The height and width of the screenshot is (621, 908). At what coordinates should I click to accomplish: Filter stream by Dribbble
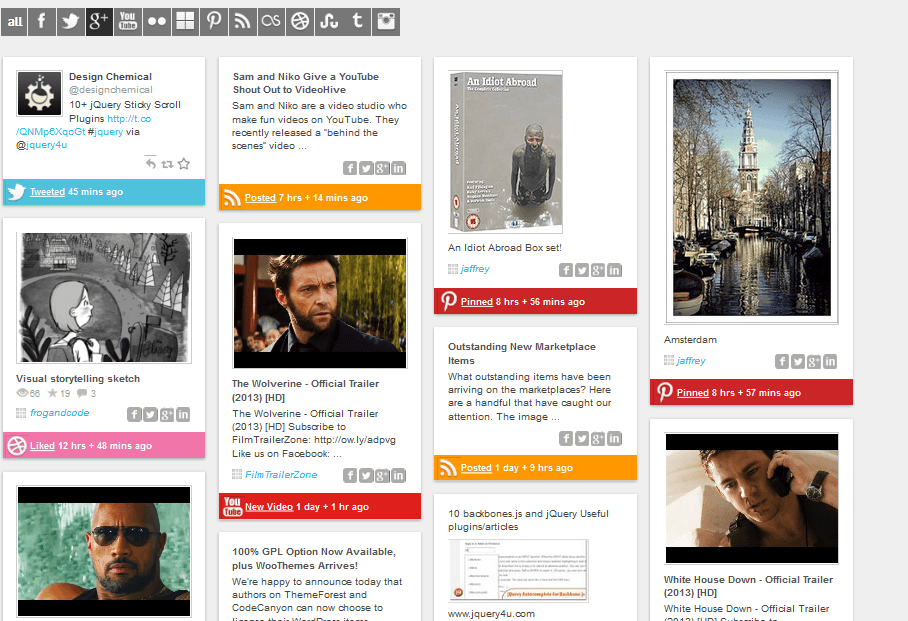tap(299, 22)
